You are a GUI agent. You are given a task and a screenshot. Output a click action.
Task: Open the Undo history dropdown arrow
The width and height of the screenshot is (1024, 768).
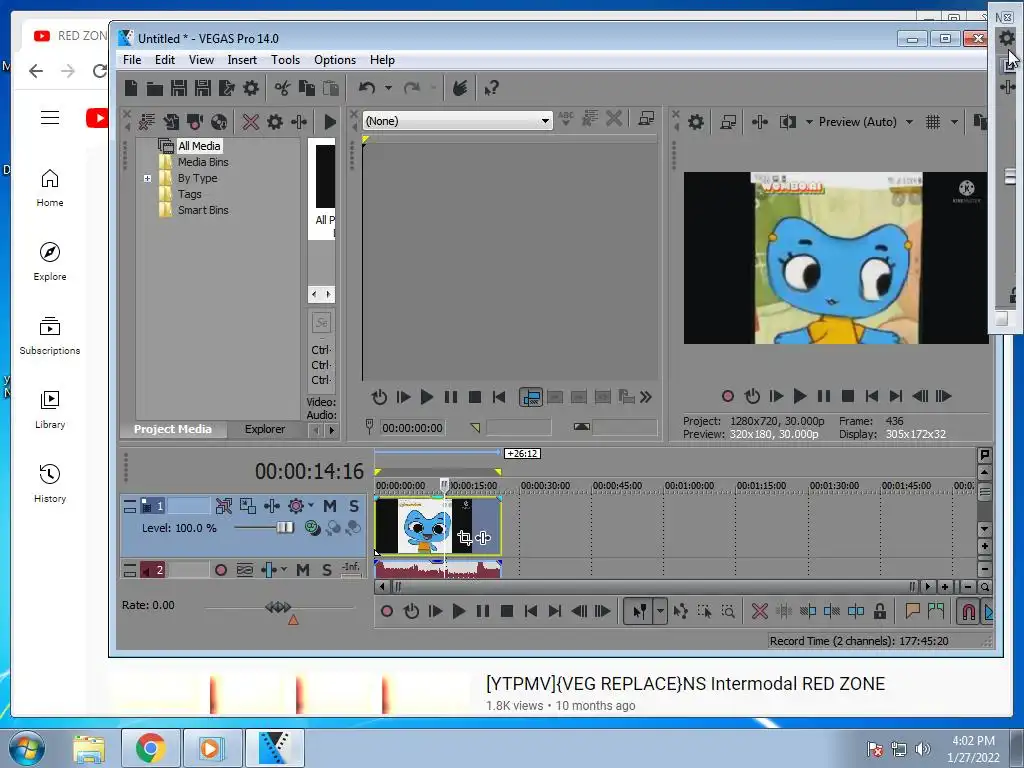tap(388, 88)
